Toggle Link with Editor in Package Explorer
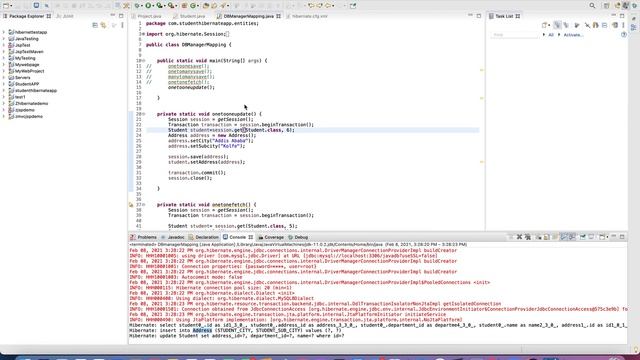The height and width of the screenshot is (360, 640). (x=103, y=25)
